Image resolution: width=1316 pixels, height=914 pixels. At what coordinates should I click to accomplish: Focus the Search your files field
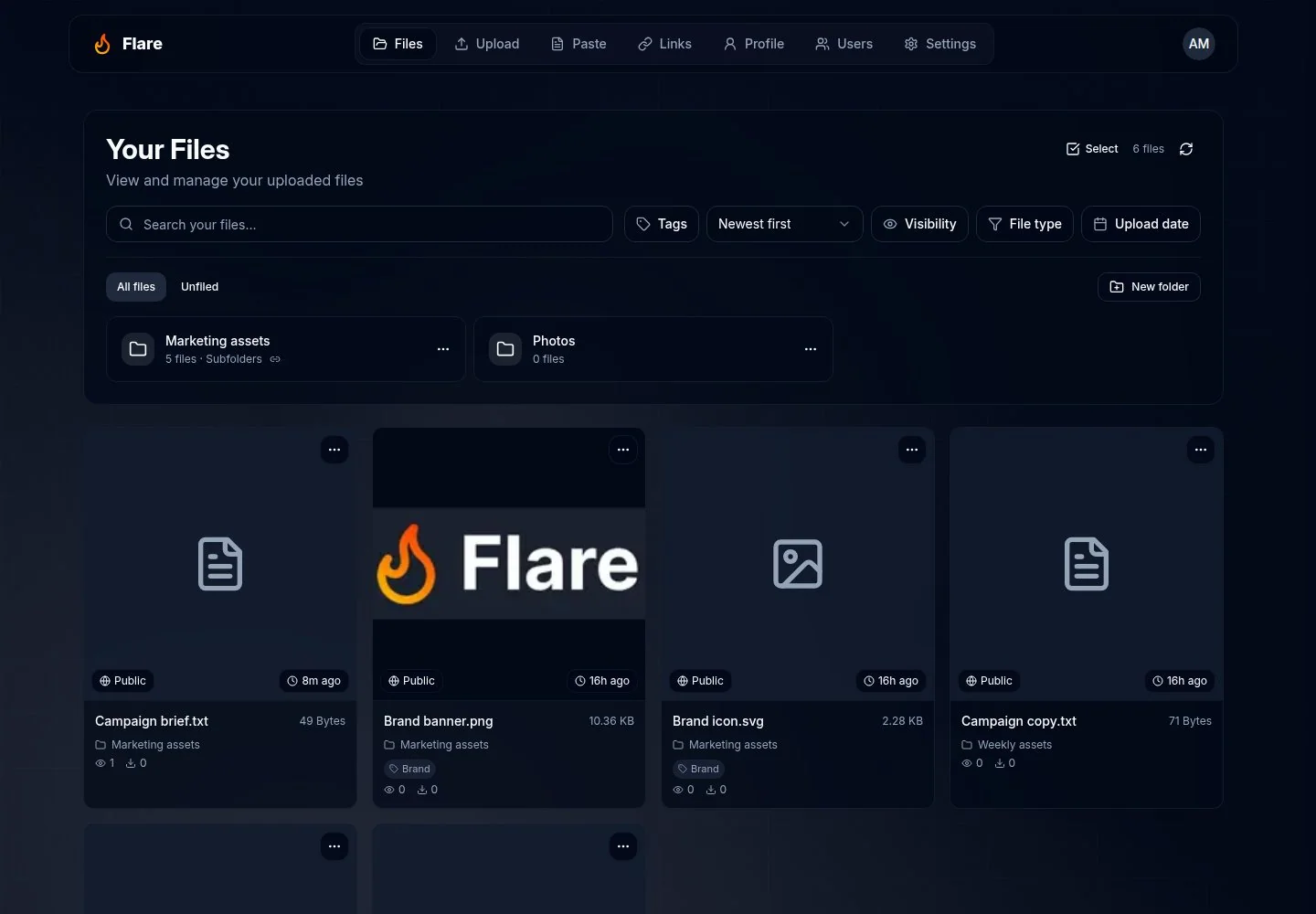359,224
